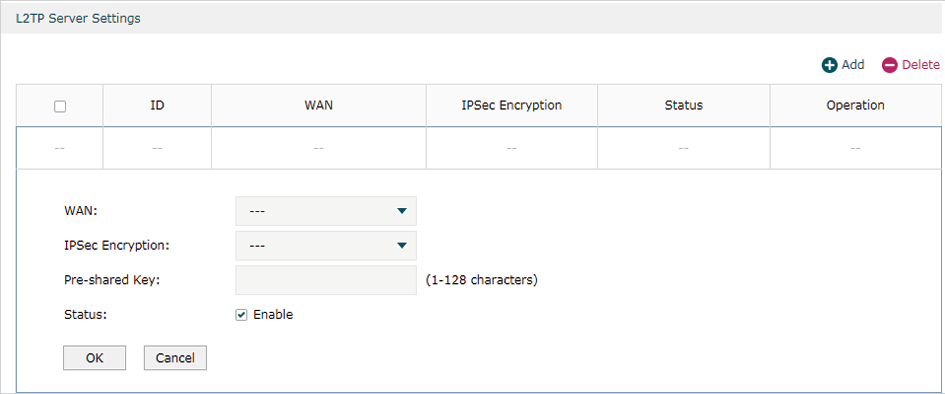Viewport: 945px width, 394px height.
Task: Click the Enable label next to Status
Action: click(273, 314)
